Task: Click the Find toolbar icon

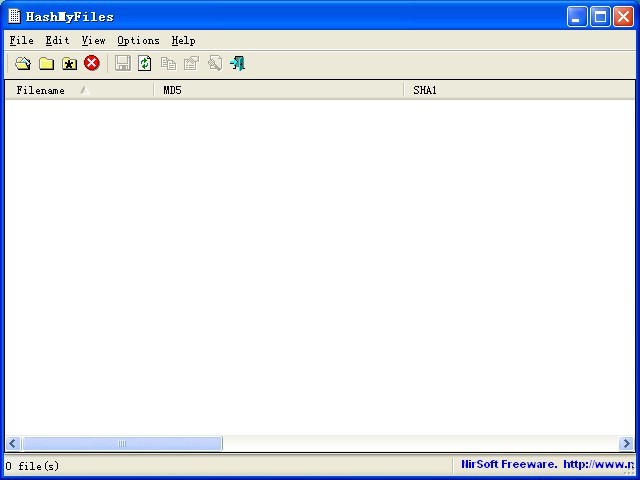Action: pos(214,64)
